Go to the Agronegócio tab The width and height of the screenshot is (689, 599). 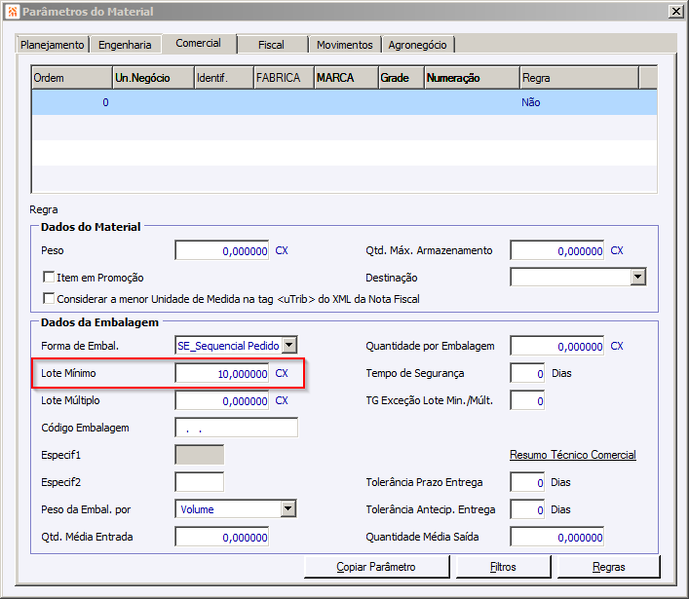click(417, 45)
